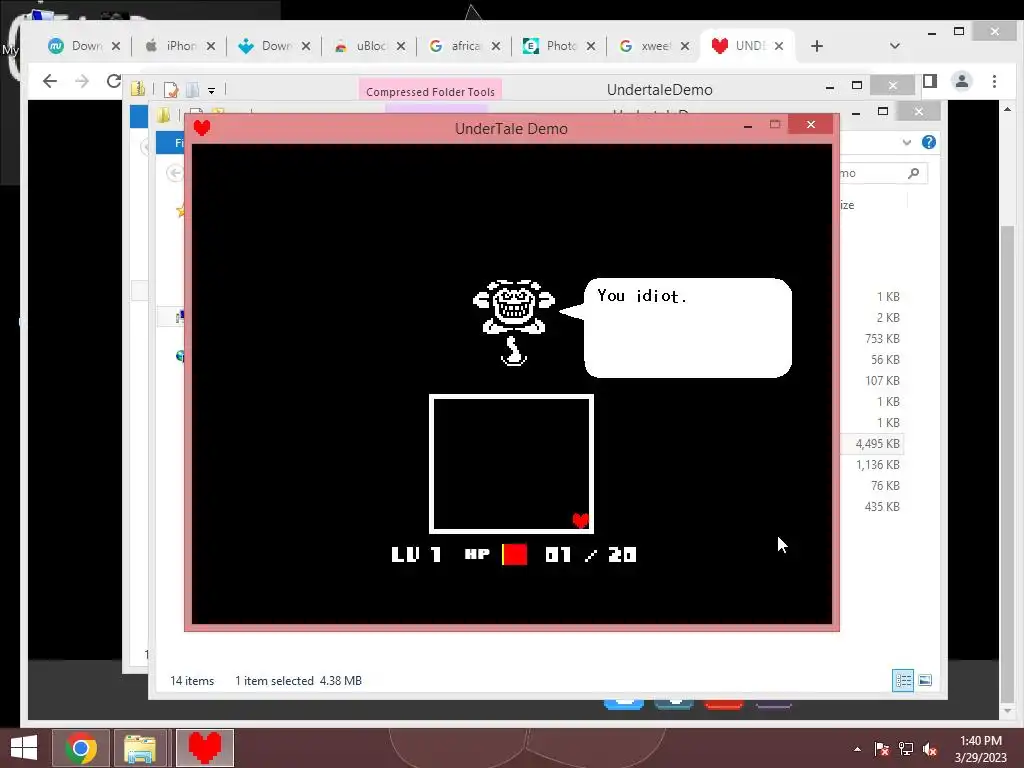This screenshot has height=768, width=1024.
Task: Select the 107 KB file row
Action: [x=871, y=380]
